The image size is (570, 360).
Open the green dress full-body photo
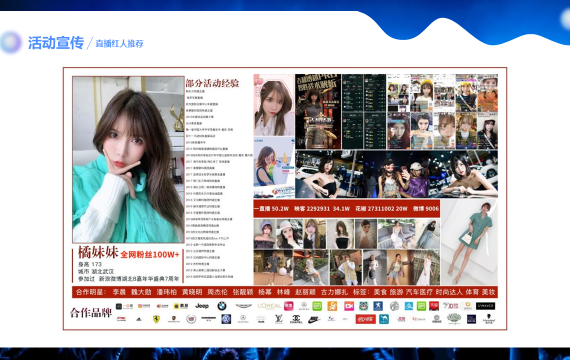coord(469,242)
